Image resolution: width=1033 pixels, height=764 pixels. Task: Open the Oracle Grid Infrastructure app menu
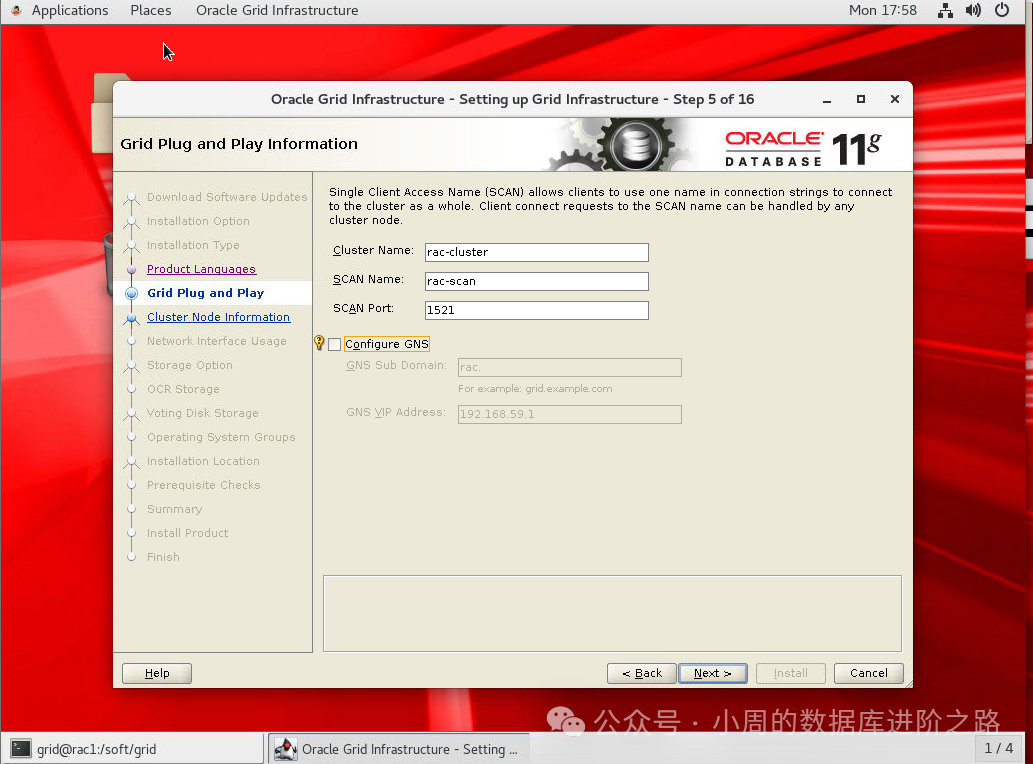point(277,11)
